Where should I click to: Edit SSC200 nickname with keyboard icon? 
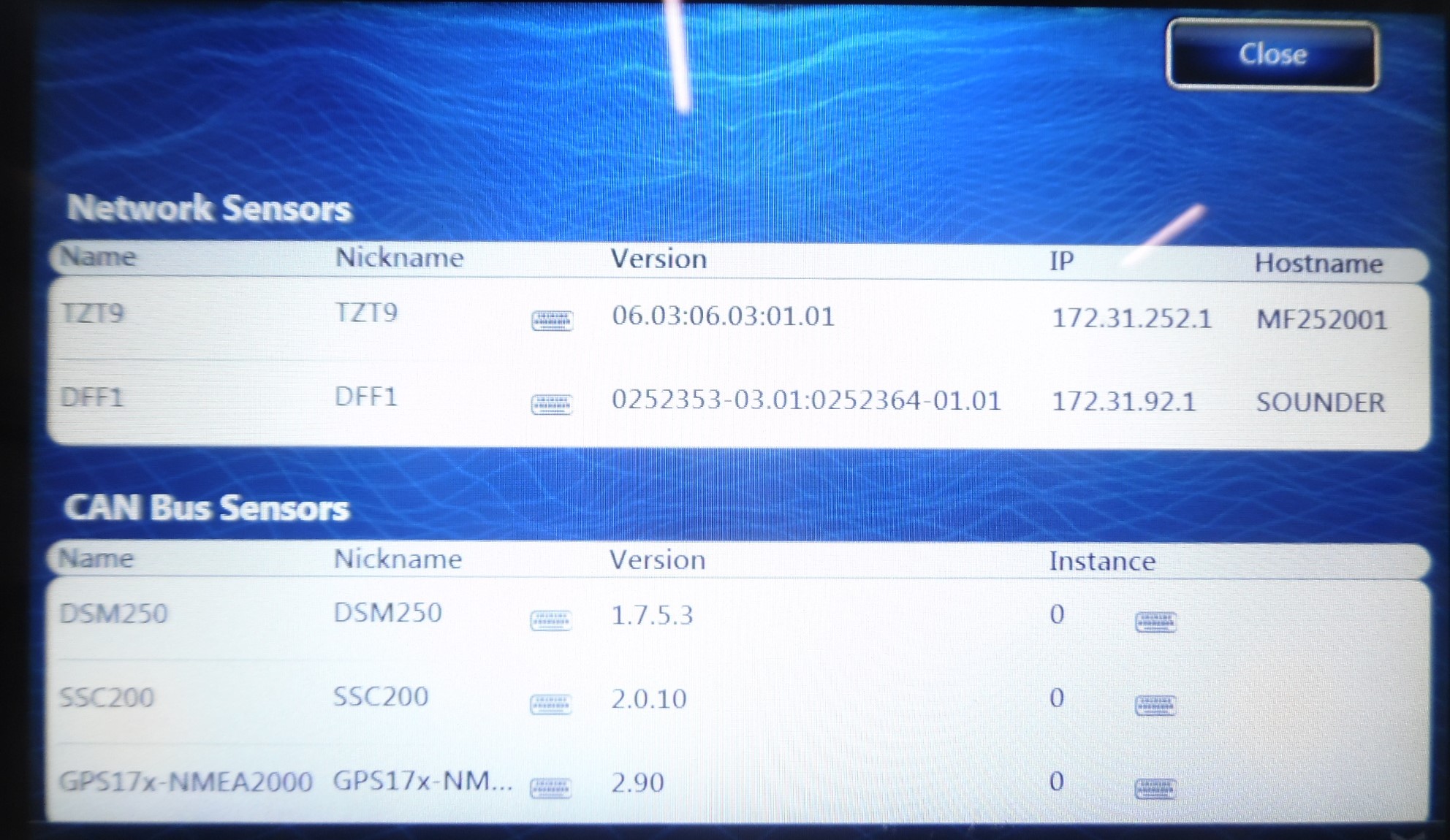pyautogui.click(x=550, y=705)
